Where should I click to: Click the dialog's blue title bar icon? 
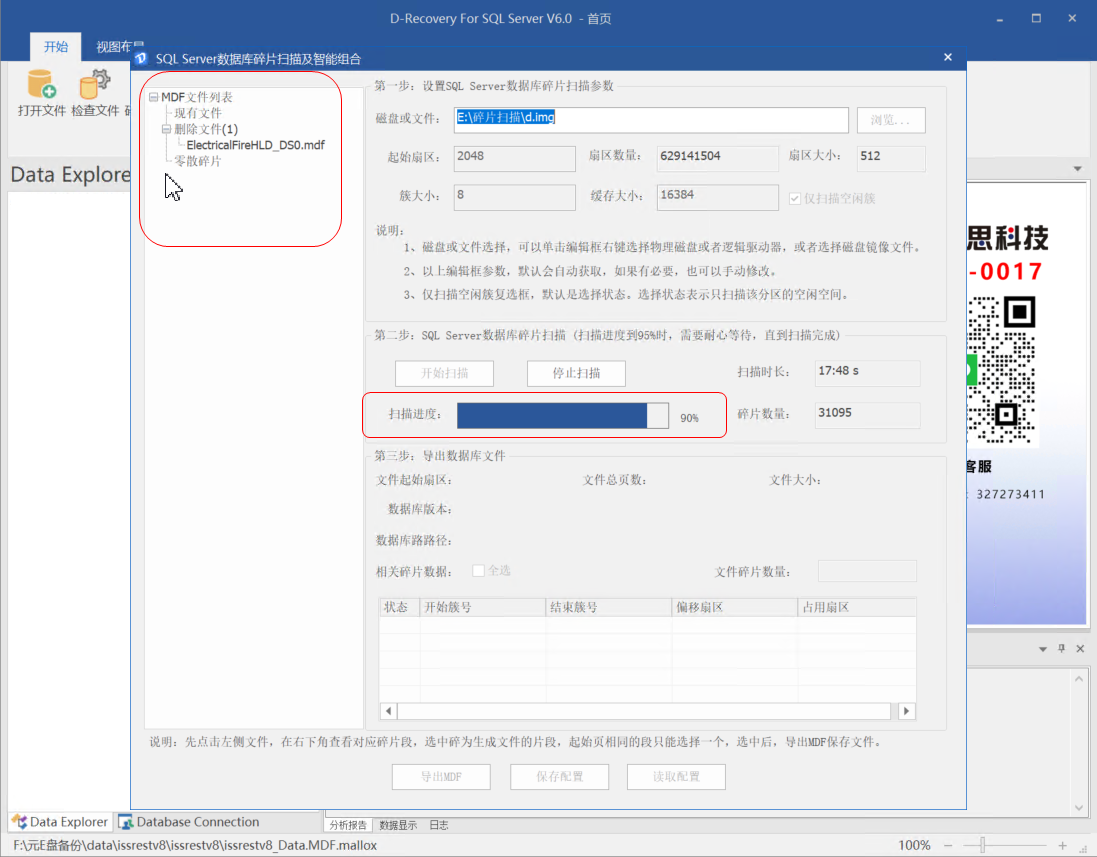(141, 59)
